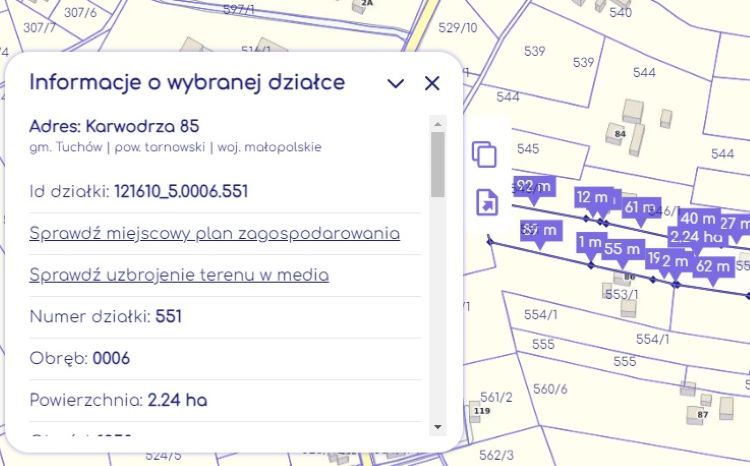
Task: Open Sprawdź miejscowy plan zagospodarowania link
Action: click(214, 233)
